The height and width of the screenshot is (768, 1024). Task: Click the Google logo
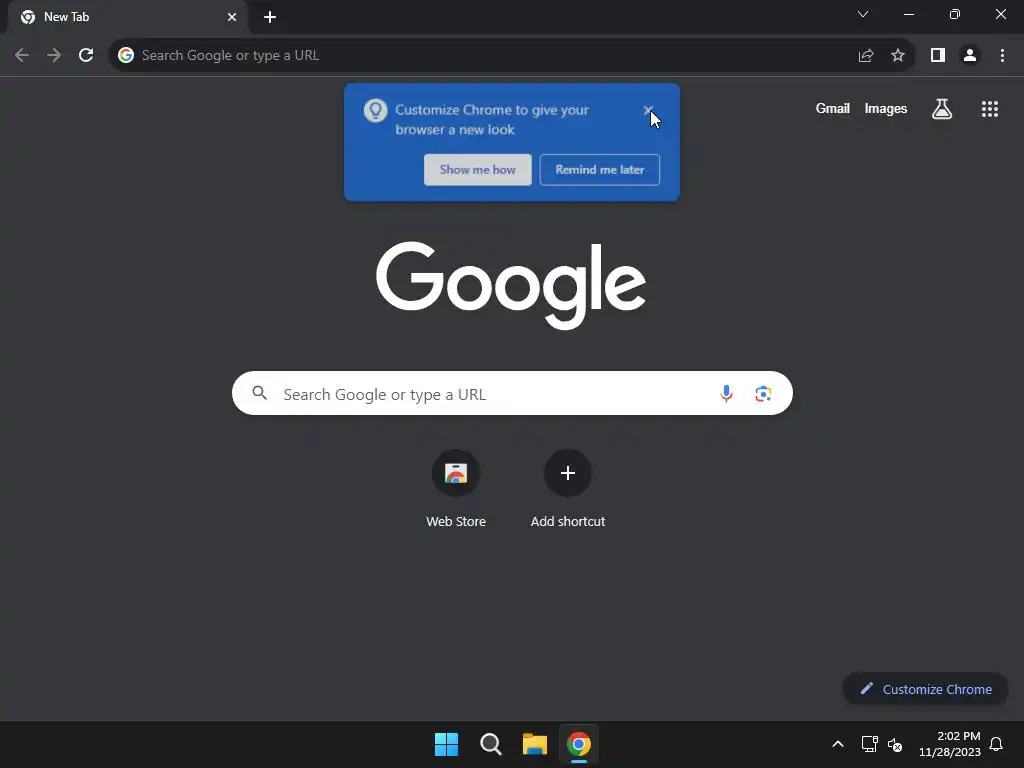click(x=511, y=285)
